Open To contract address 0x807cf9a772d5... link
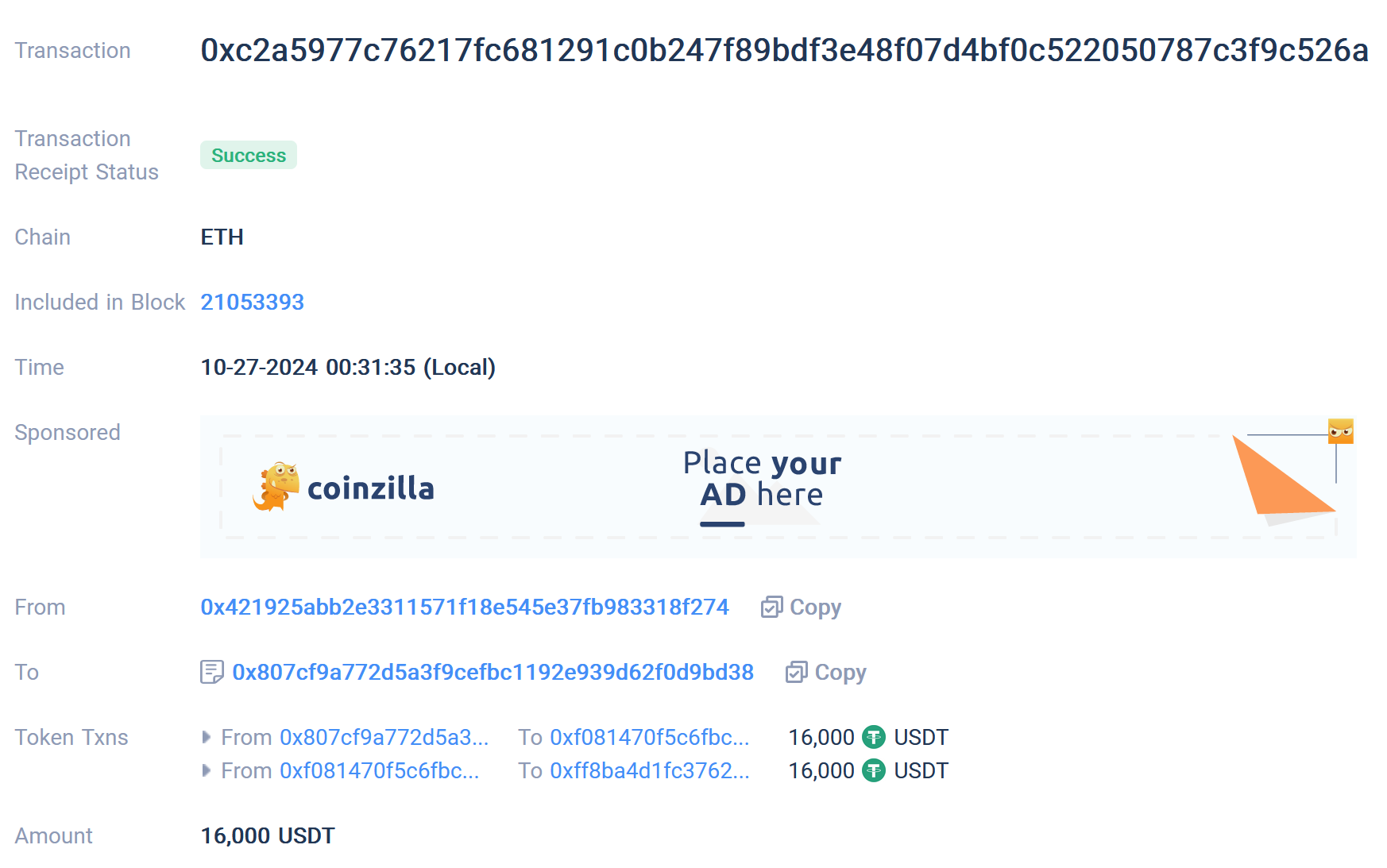The width and height of the screenshot is (1387, 868). pos(493,673)
